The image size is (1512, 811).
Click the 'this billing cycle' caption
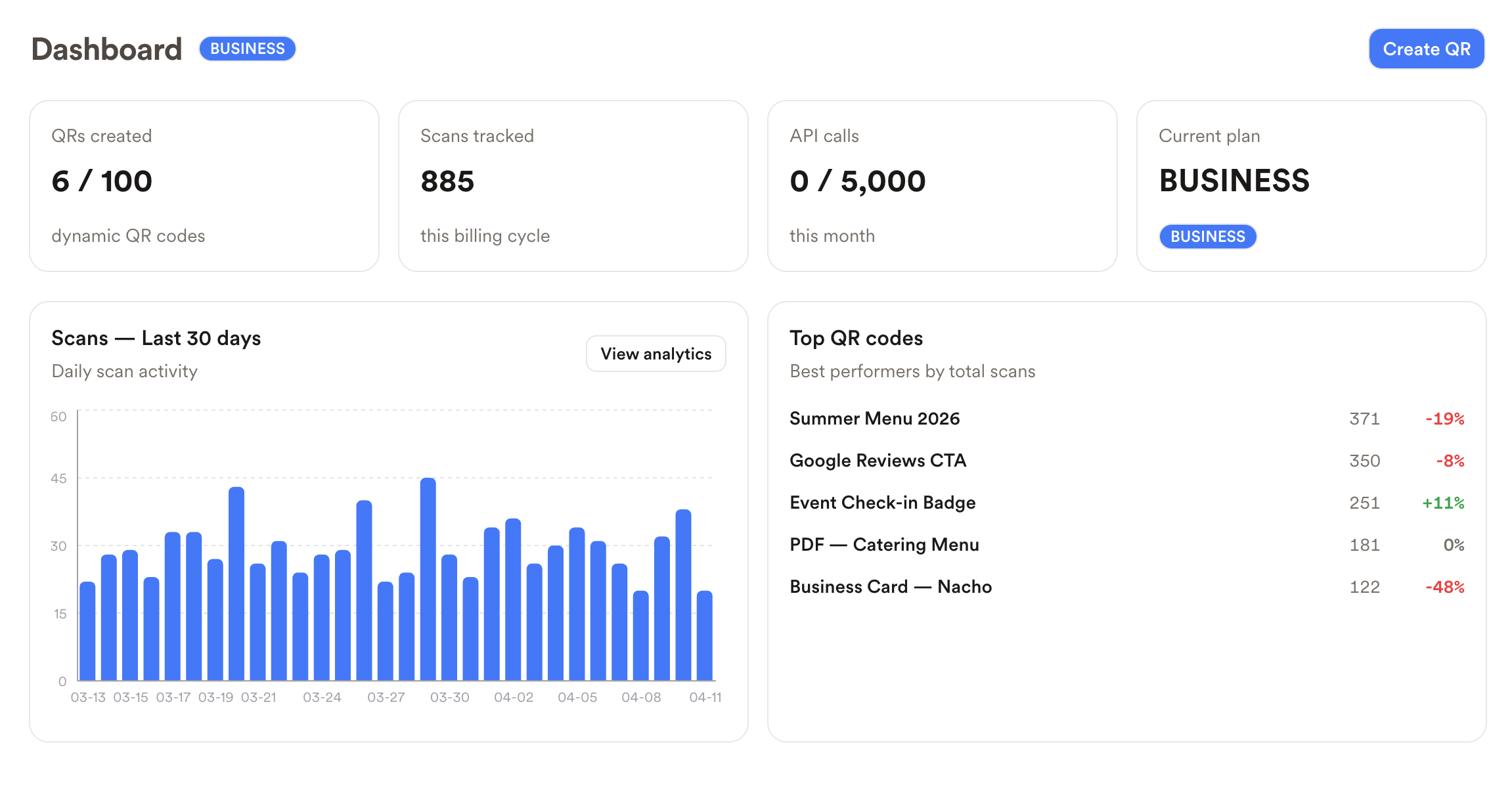[485, 236]
